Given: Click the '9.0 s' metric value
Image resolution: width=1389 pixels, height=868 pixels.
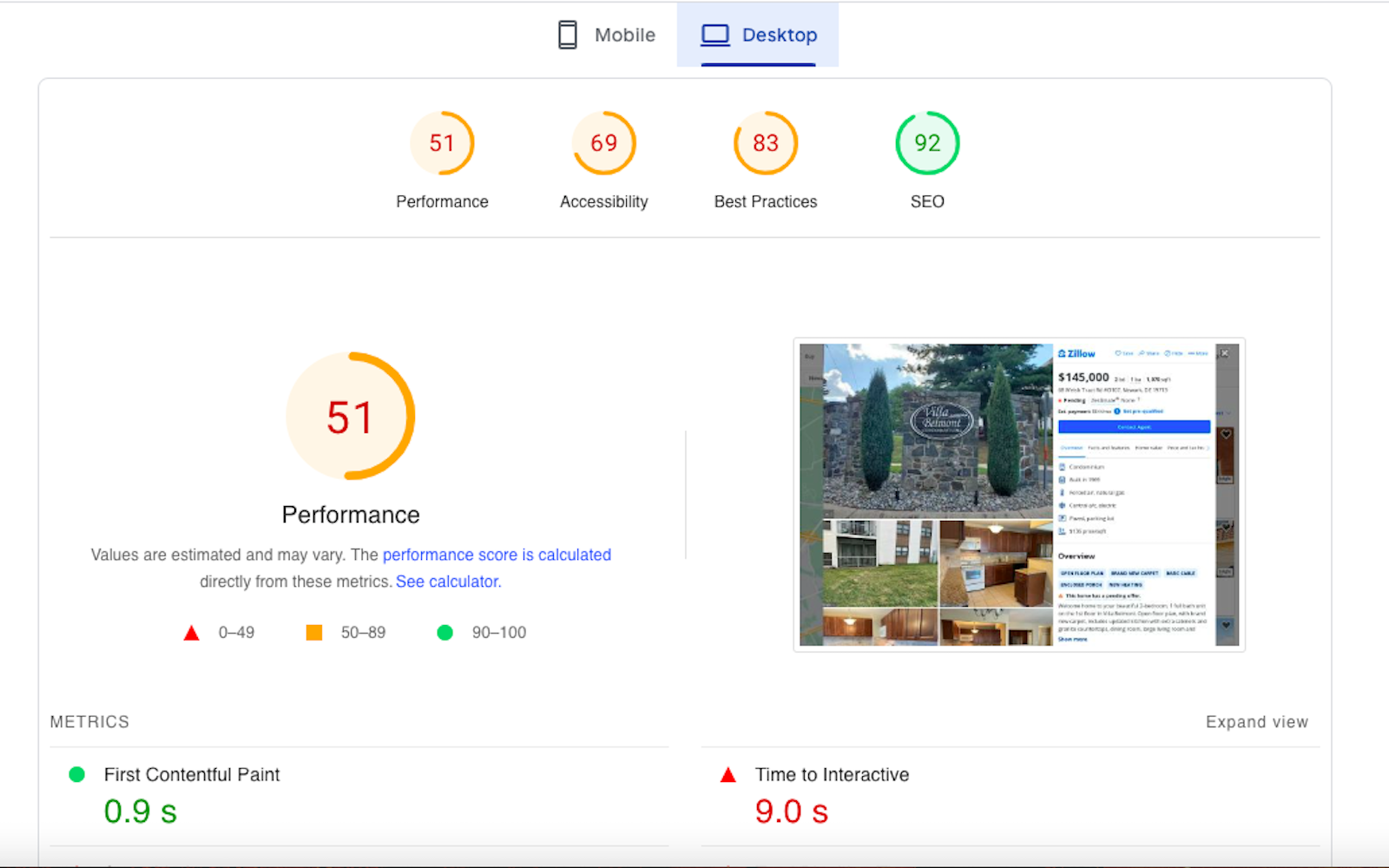Looking at the screenshot, I should pos(792,812).
